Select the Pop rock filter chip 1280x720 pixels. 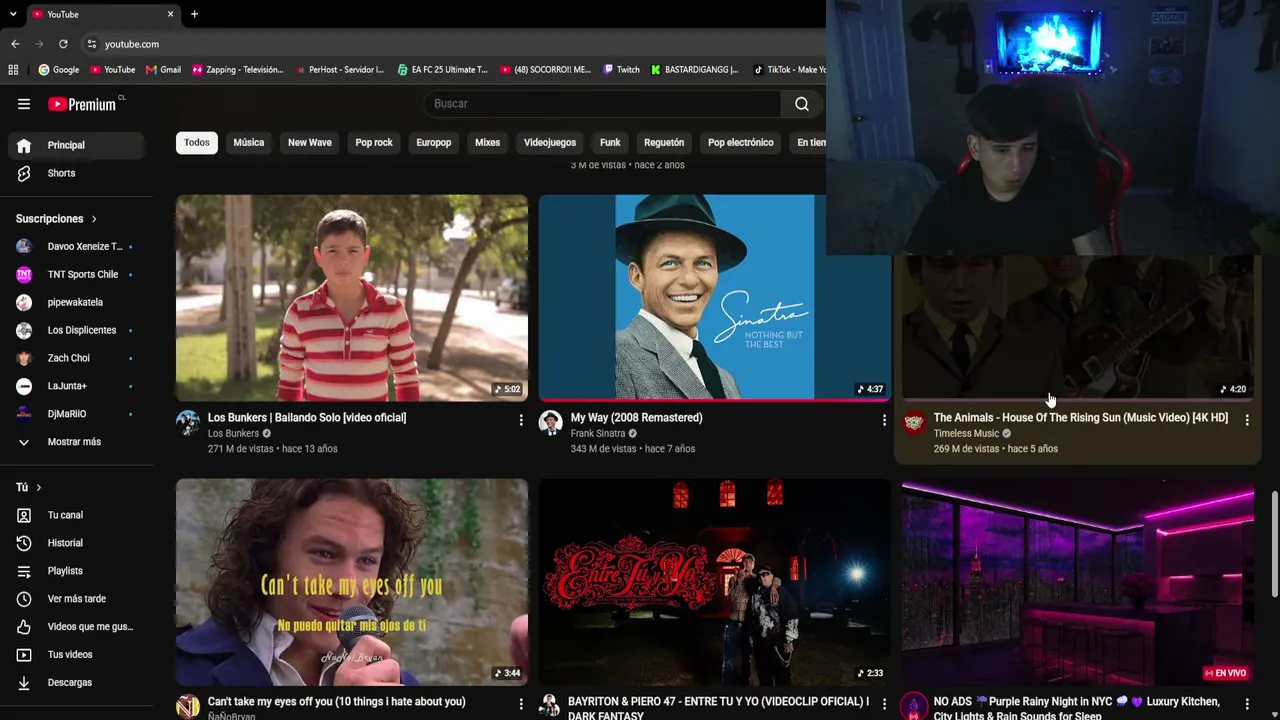point(374,142)
